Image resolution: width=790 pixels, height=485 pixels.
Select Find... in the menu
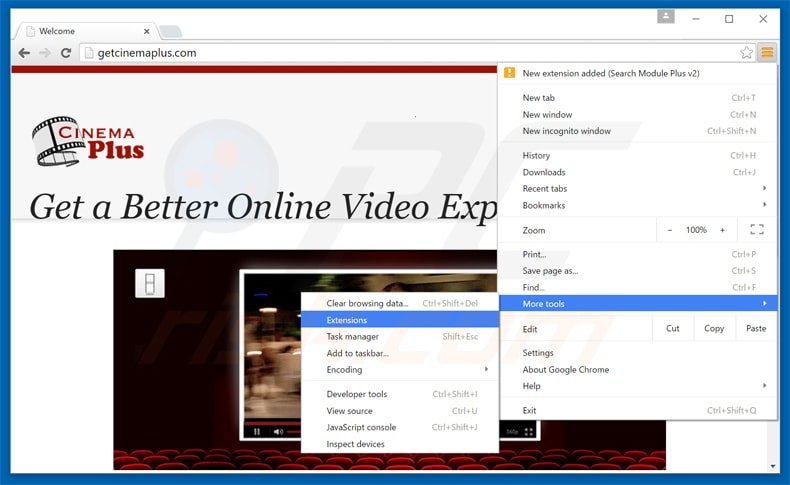637,288
